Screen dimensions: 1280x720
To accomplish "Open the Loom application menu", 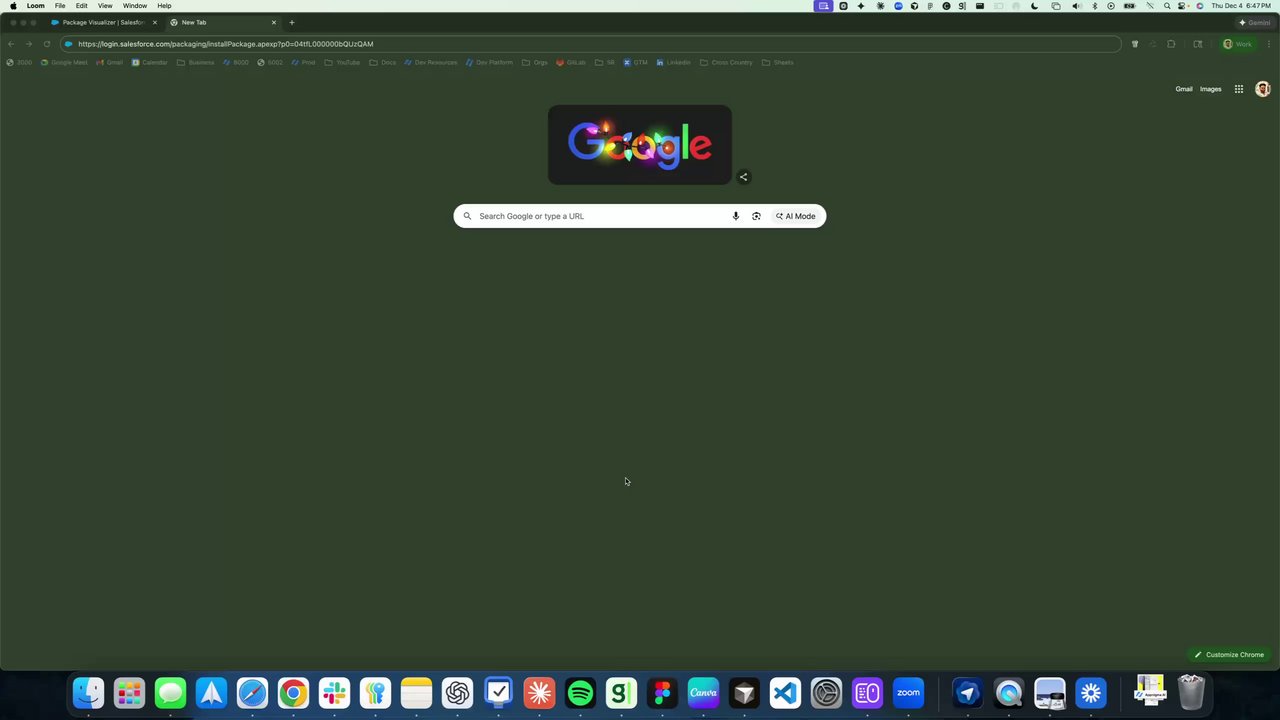I will pyautogui.click(x=35, y=6).
